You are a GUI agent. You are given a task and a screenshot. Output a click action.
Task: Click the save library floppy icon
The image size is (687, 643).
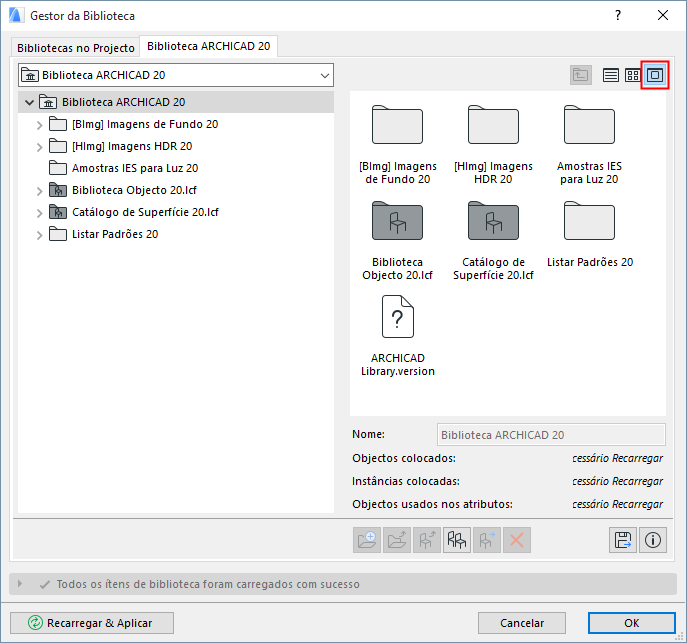coord(623,540)
